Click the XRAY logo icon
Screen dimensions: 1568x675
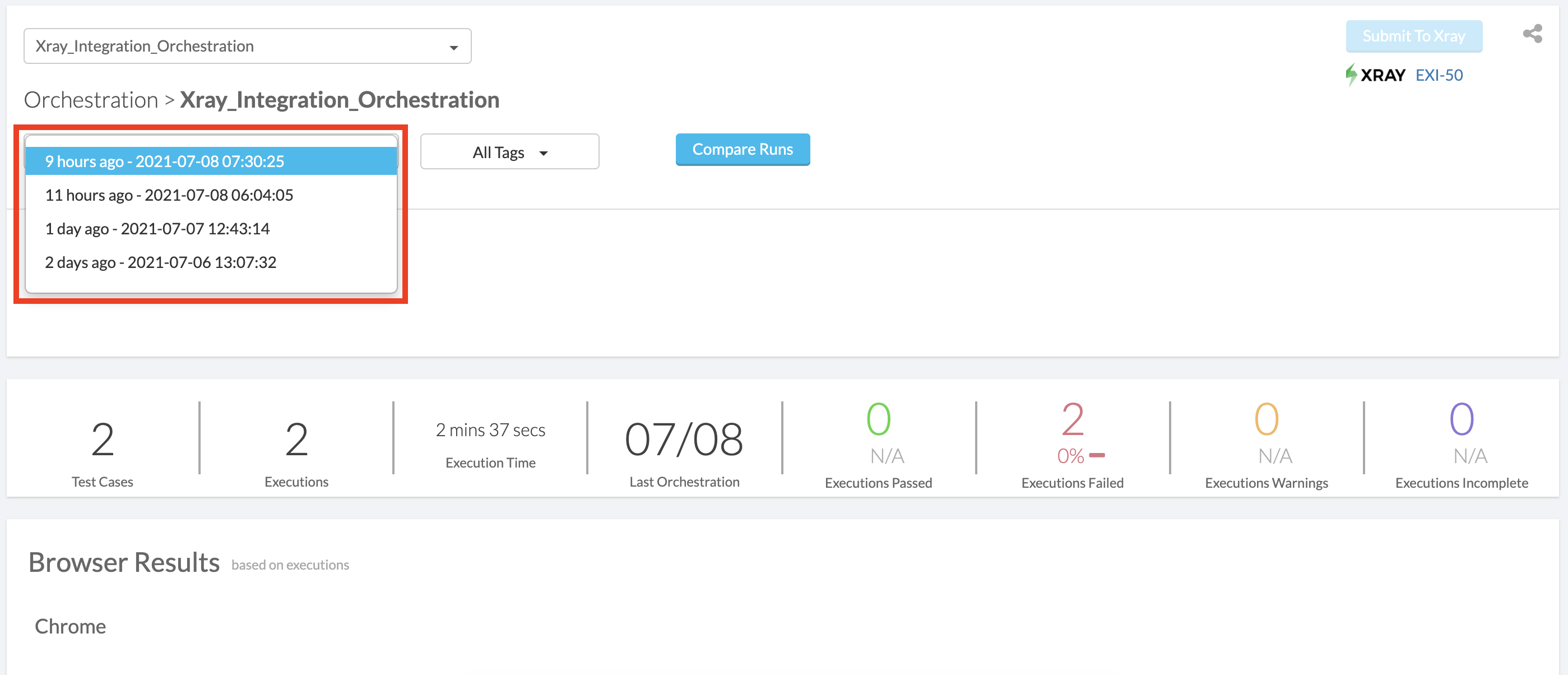1375,75
